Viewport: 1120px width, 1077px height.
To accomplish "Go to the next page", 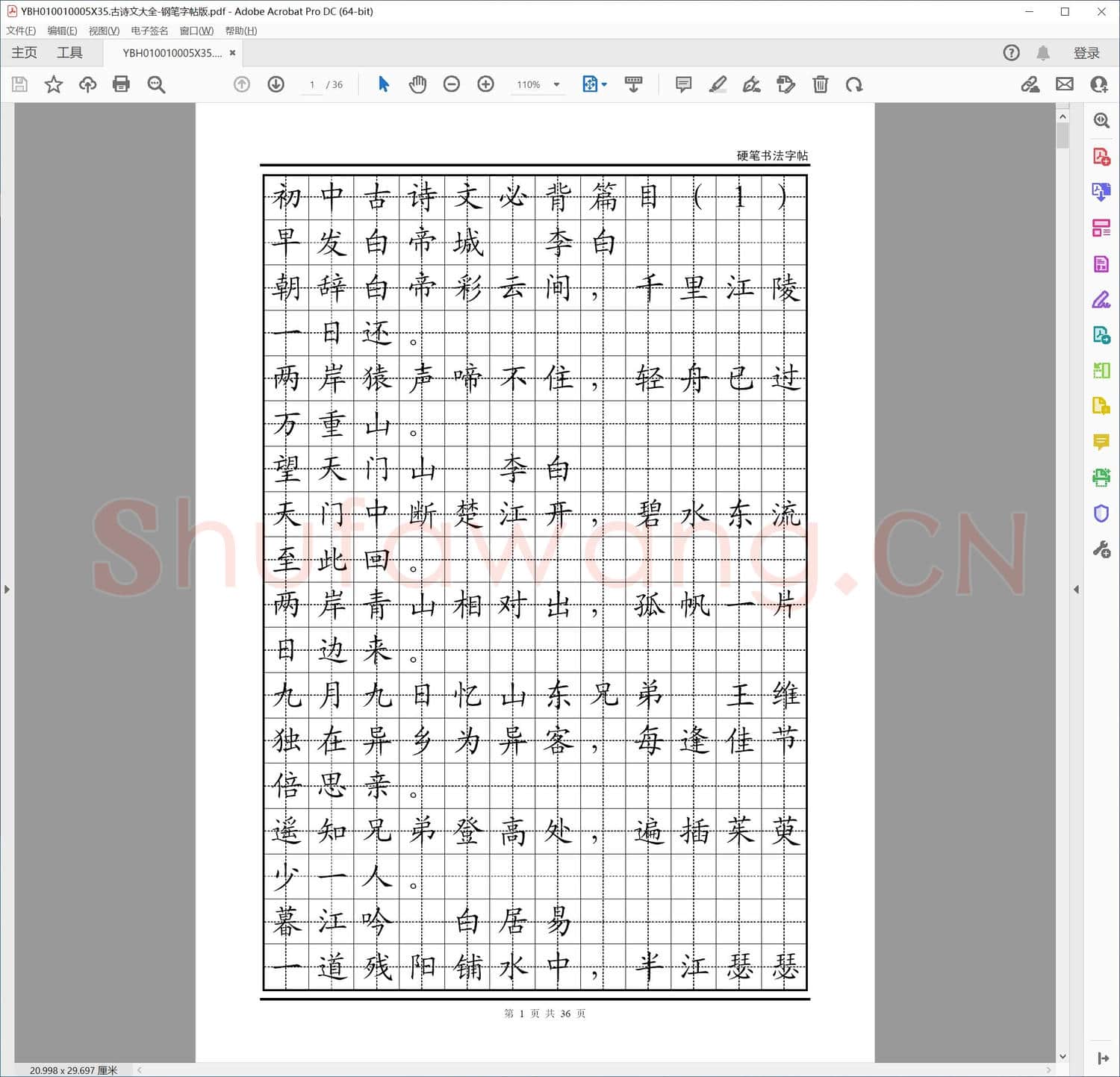I will (276, 84).
